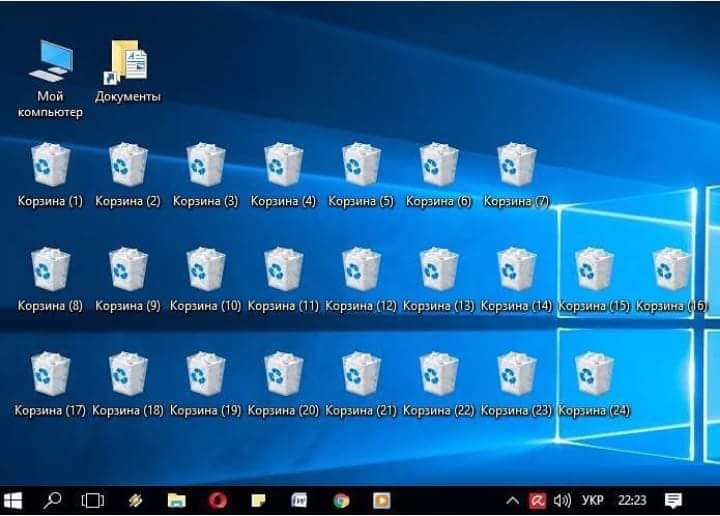The image size is (720, 516).
Task: Open the Windows Start menu
Action: (x=13, y=500)
